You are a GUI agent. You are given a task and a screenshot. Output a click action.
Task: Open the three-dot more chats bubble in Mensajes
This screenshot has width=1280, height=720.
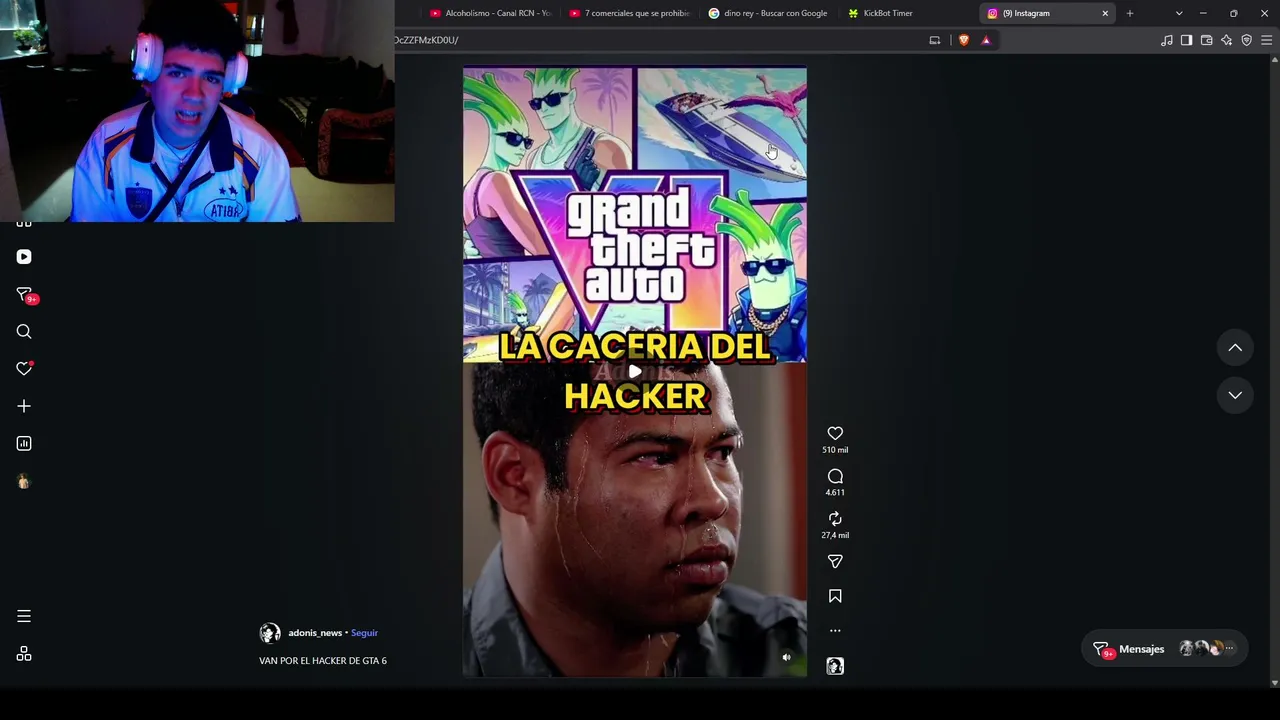[1229, 649]
